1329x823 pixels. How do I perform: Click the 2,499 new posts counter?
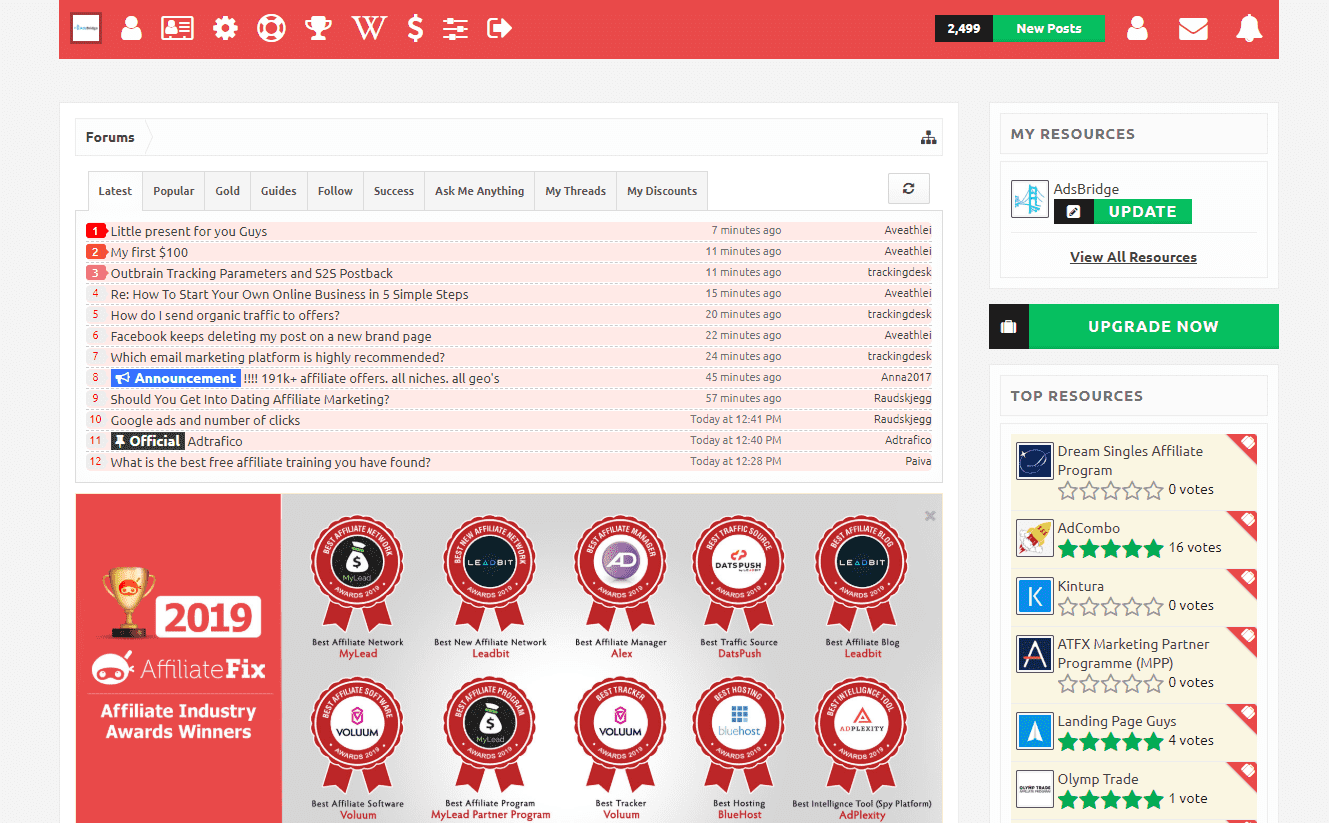click(x=964, y=28)
